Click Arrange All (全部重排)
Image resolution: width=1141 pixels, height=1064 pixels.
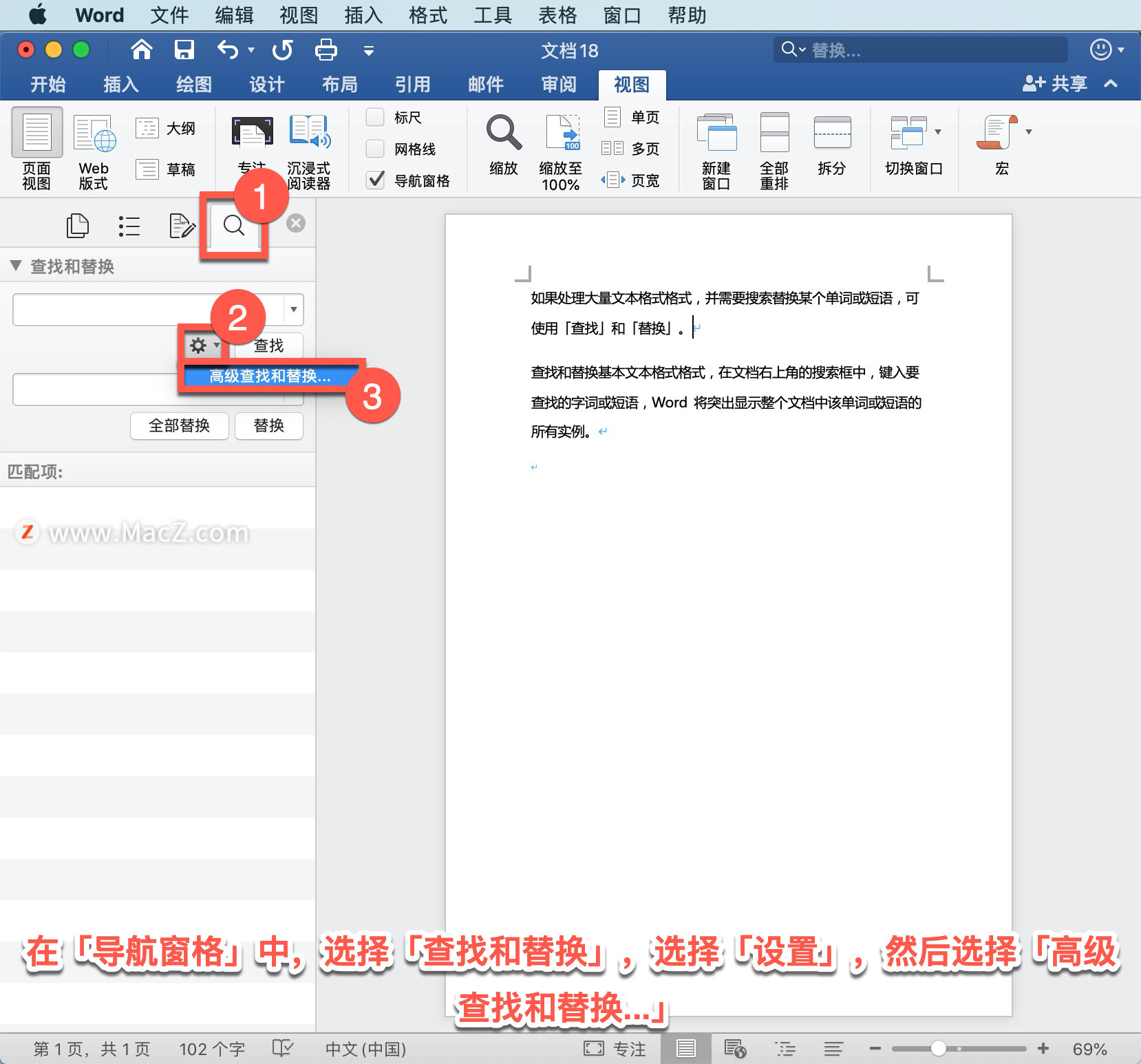774,151
